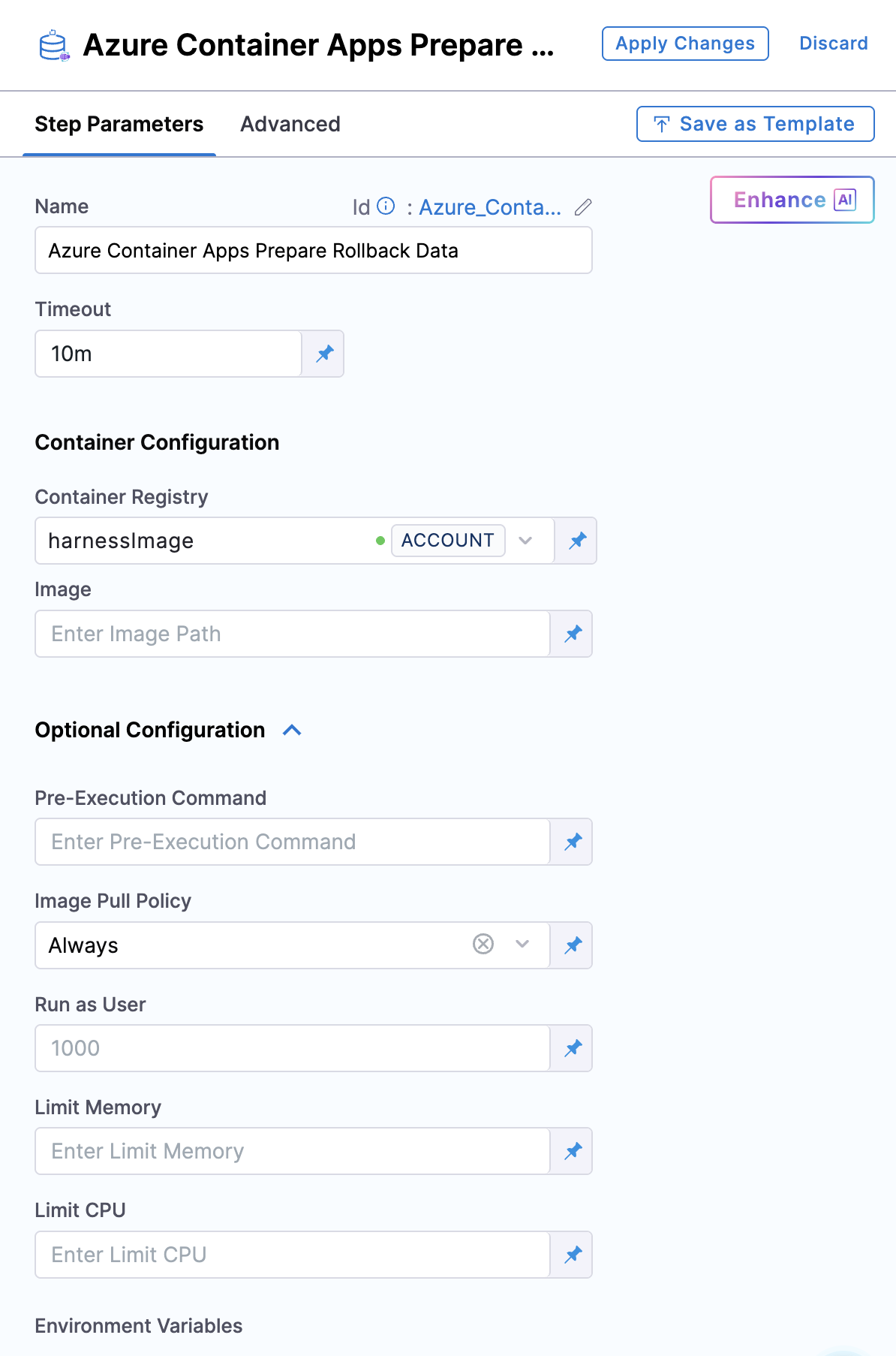Click the Save as Template button
This screenshot has width=896, height=1356.
(755, 124)
